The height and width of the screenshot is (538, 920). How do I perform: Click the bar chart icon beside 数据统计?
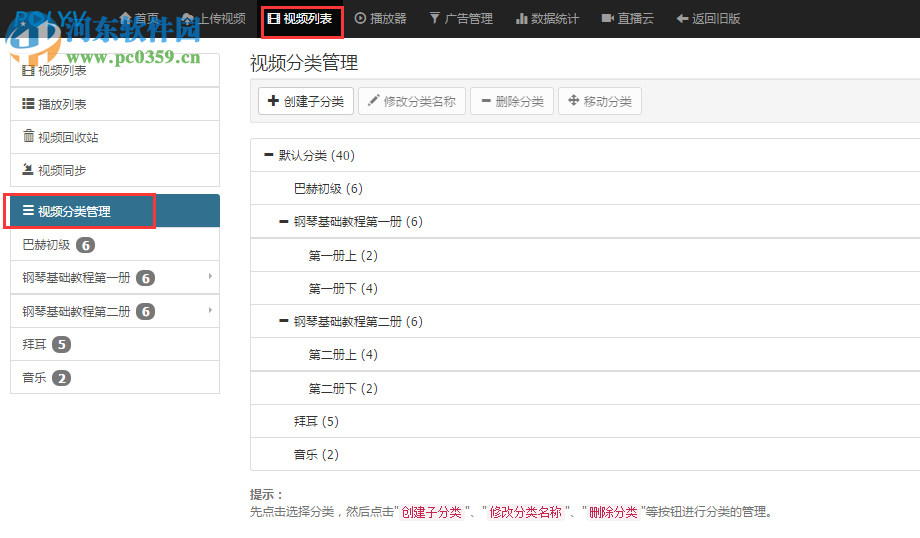tap(521, 19)
